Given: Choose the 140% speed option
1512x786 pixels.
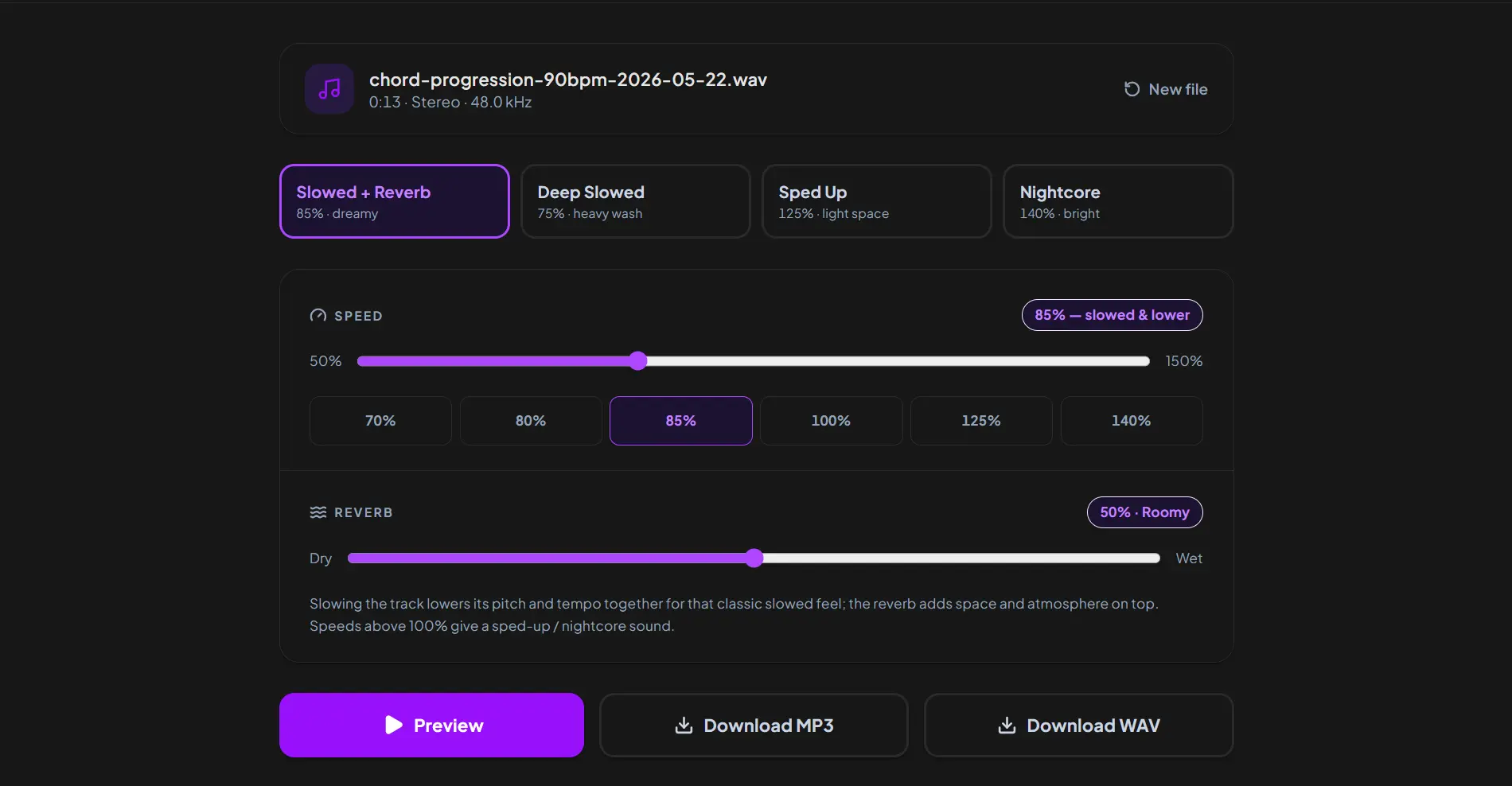Looking at the screenshot, I should (1132, 421).
